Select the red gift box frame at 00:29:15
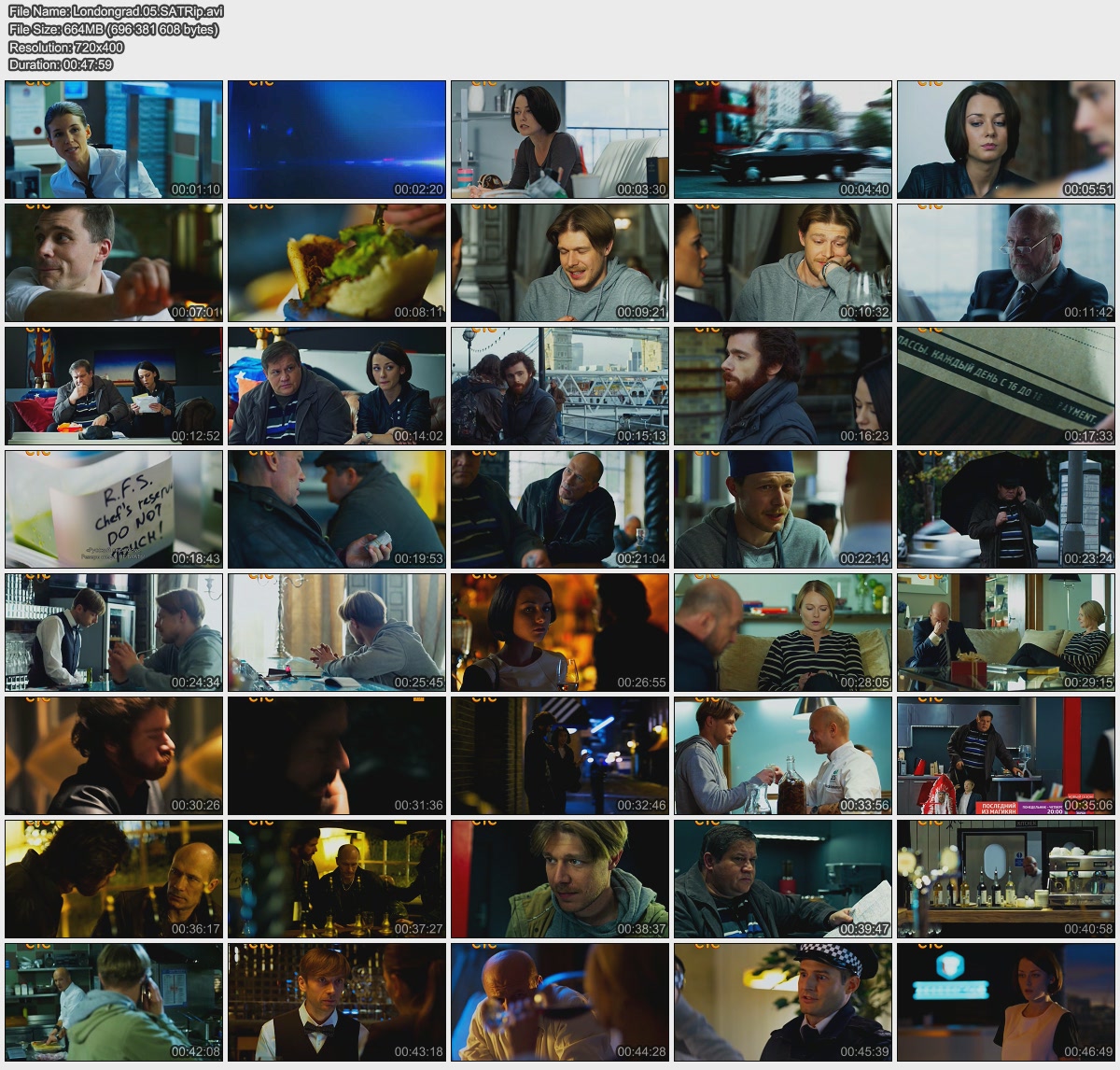The height and width of the screenshot is (1070, 1120). [x=1006, y=633]
